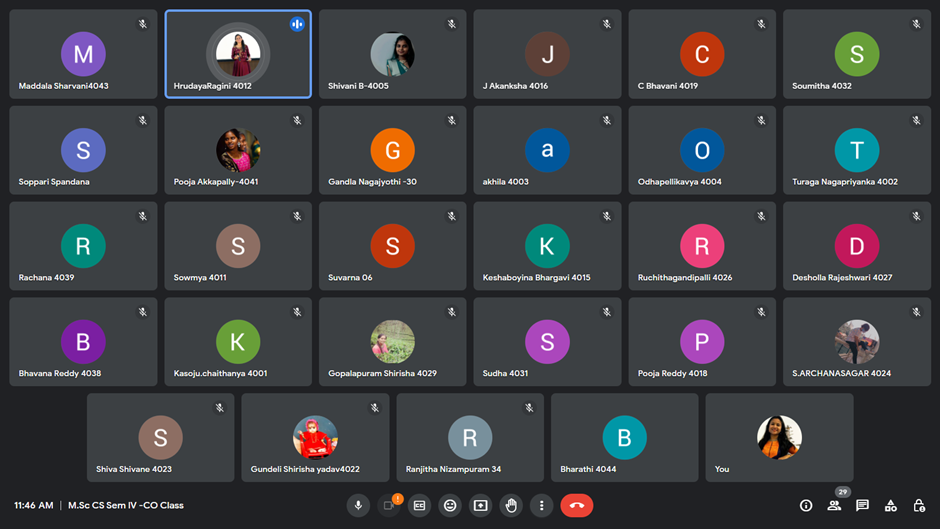
Task: Click the '11:46 AM' clock text
Action: click(34, 505)
